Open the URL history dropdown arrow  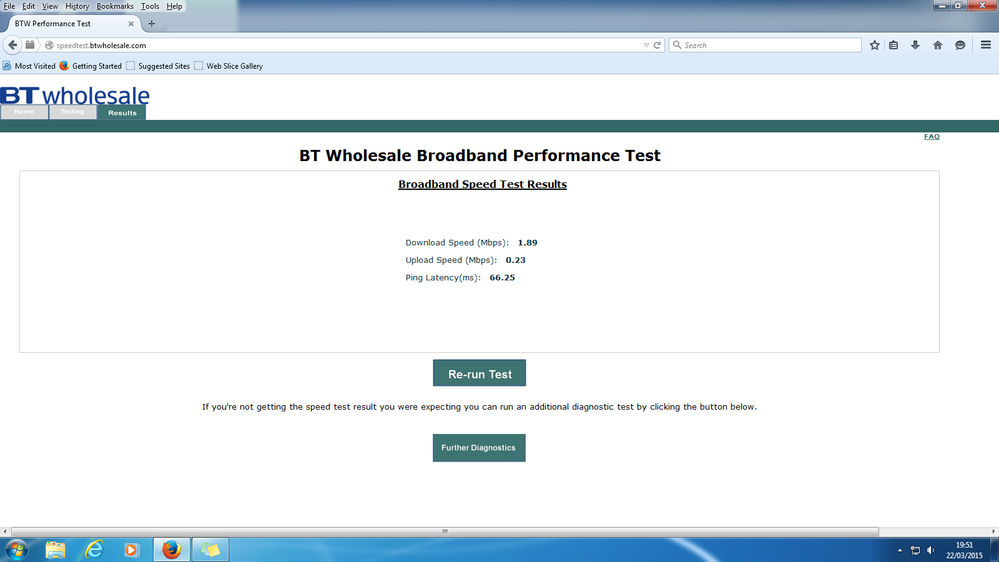point(646,45)
